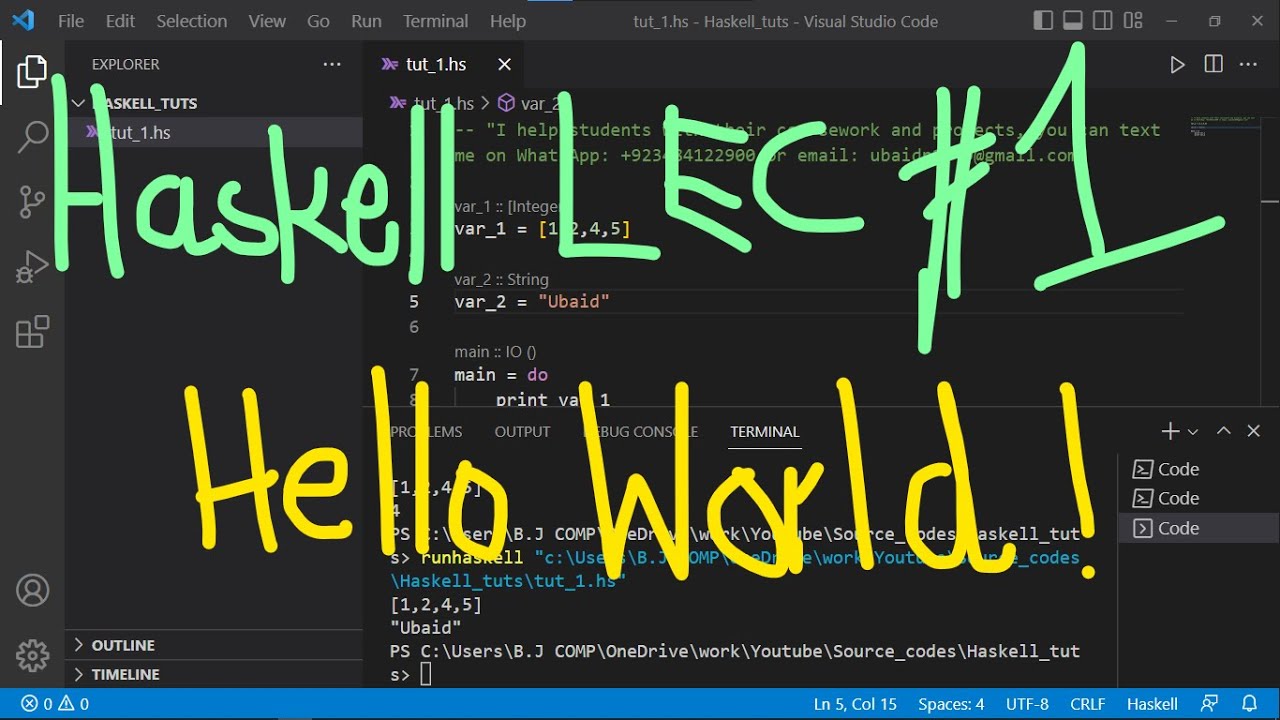The height and width of the screenshot is (720, 1280).
Task: Open the Search view in activity bar
Action: (x=32, y=137)
